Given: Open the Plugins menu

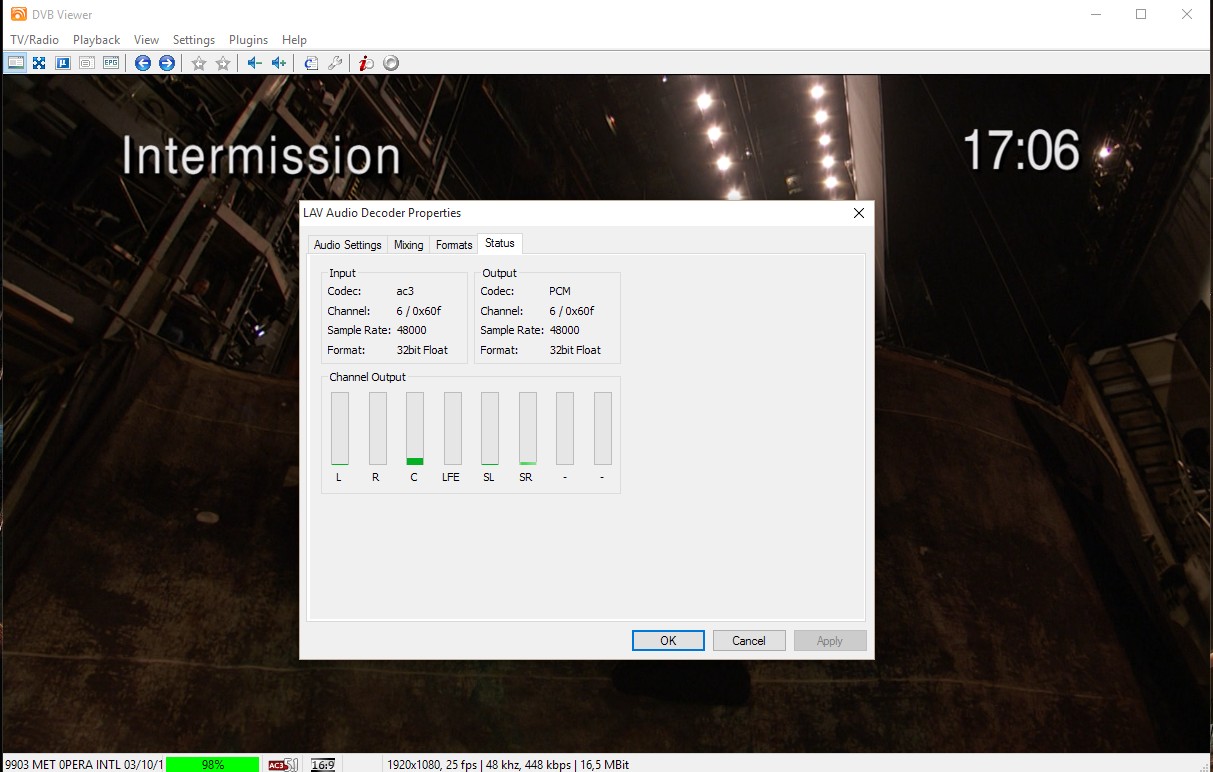Looking at the screenshot, I should coord(248,40).
